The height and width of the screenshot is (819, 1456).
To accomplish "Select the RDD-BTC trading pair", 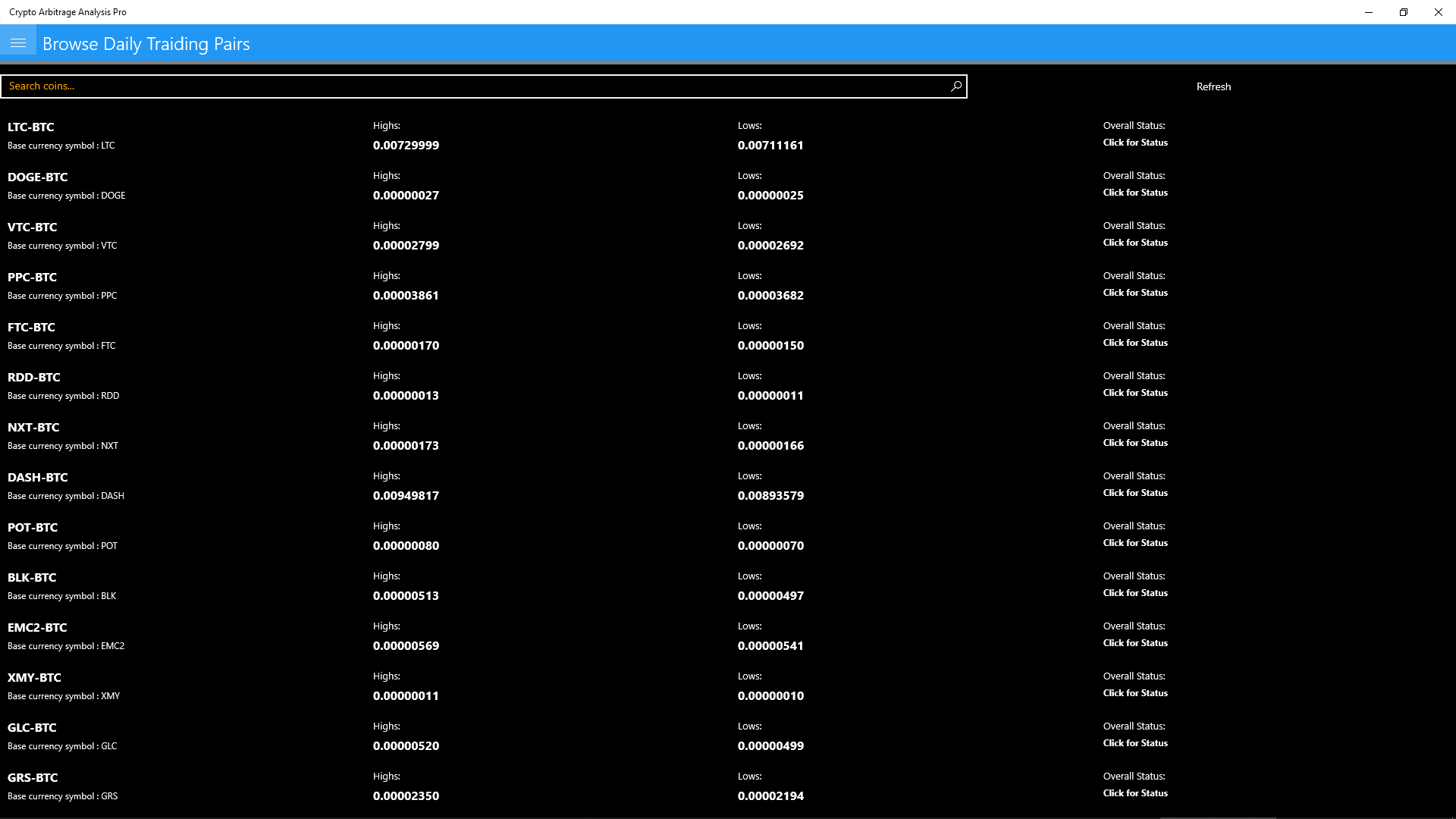I will (x=34, y=378).
